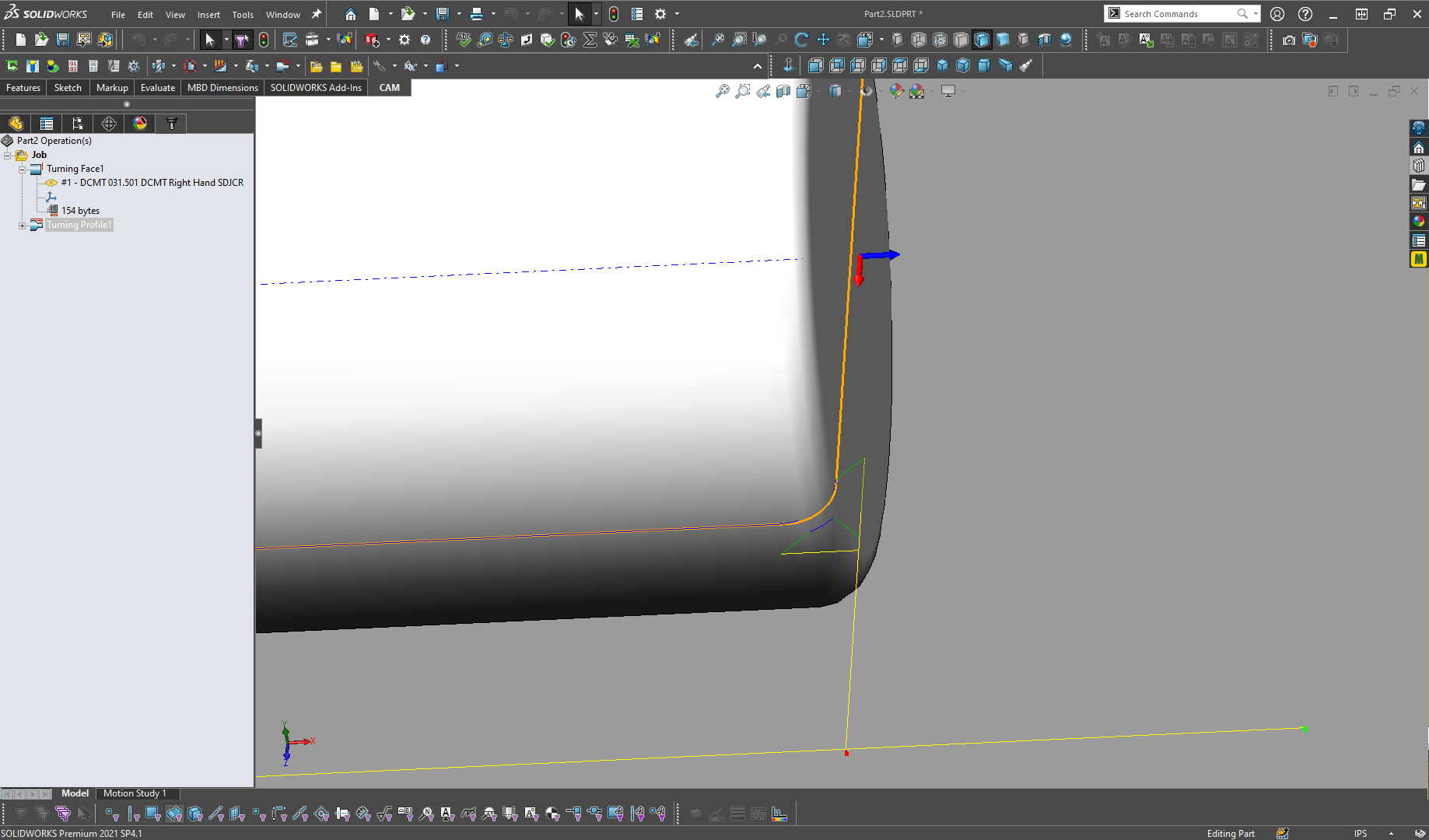This screenshot has width=1429, height=840.
Task: Select the Pan tool in the Heads-Up toolbar
Action: [822, 40]
